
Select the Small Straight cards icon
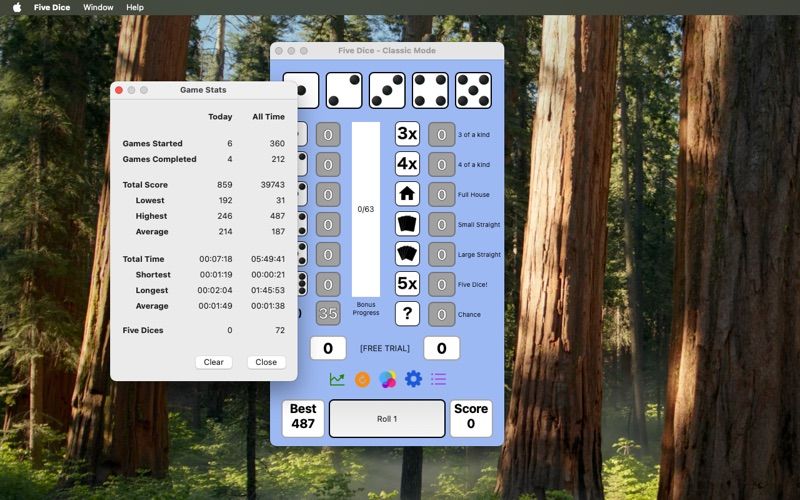[x=407, y=224]
